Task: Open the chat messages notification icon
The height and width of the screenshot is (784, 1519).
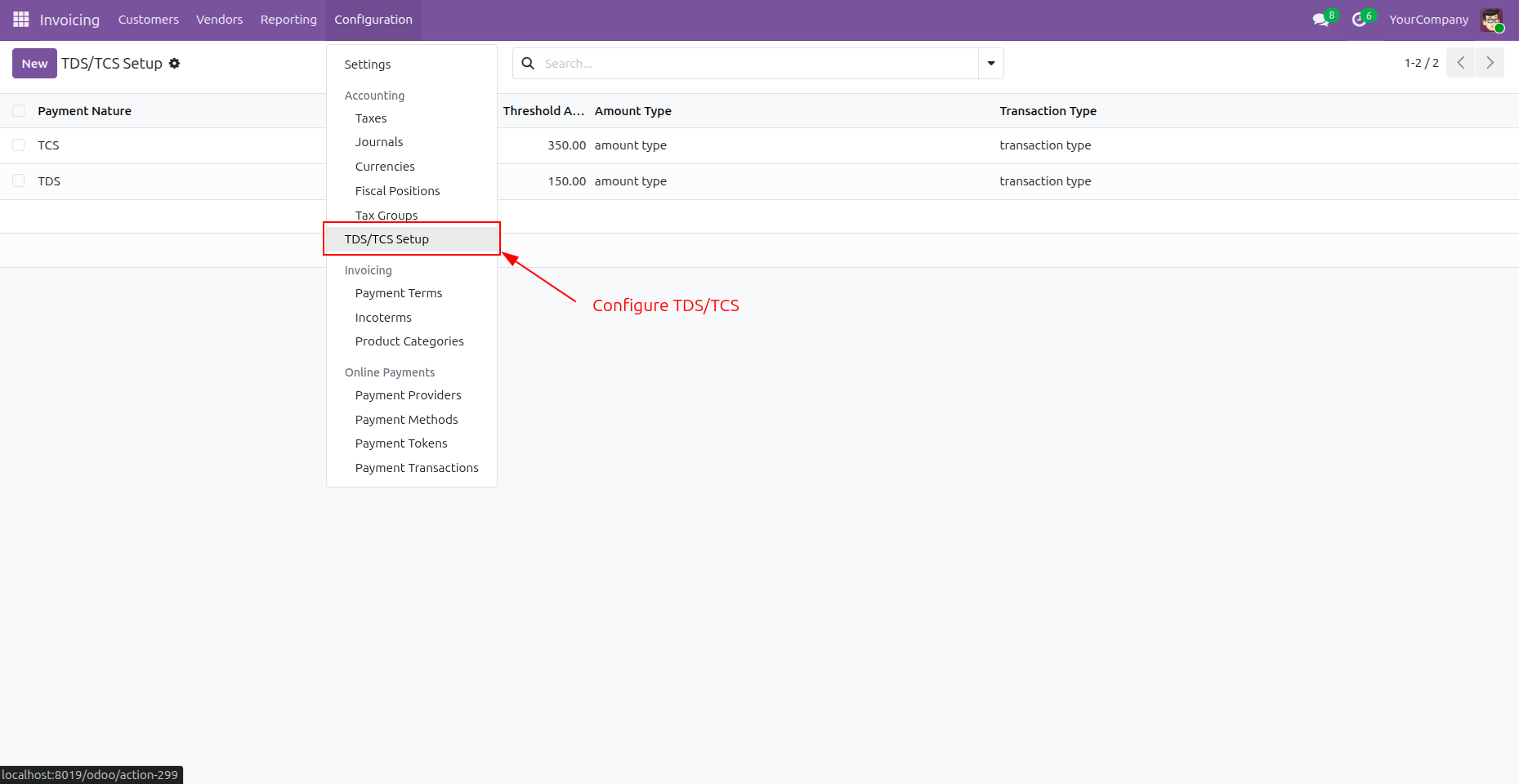Action: (1320, 20)
